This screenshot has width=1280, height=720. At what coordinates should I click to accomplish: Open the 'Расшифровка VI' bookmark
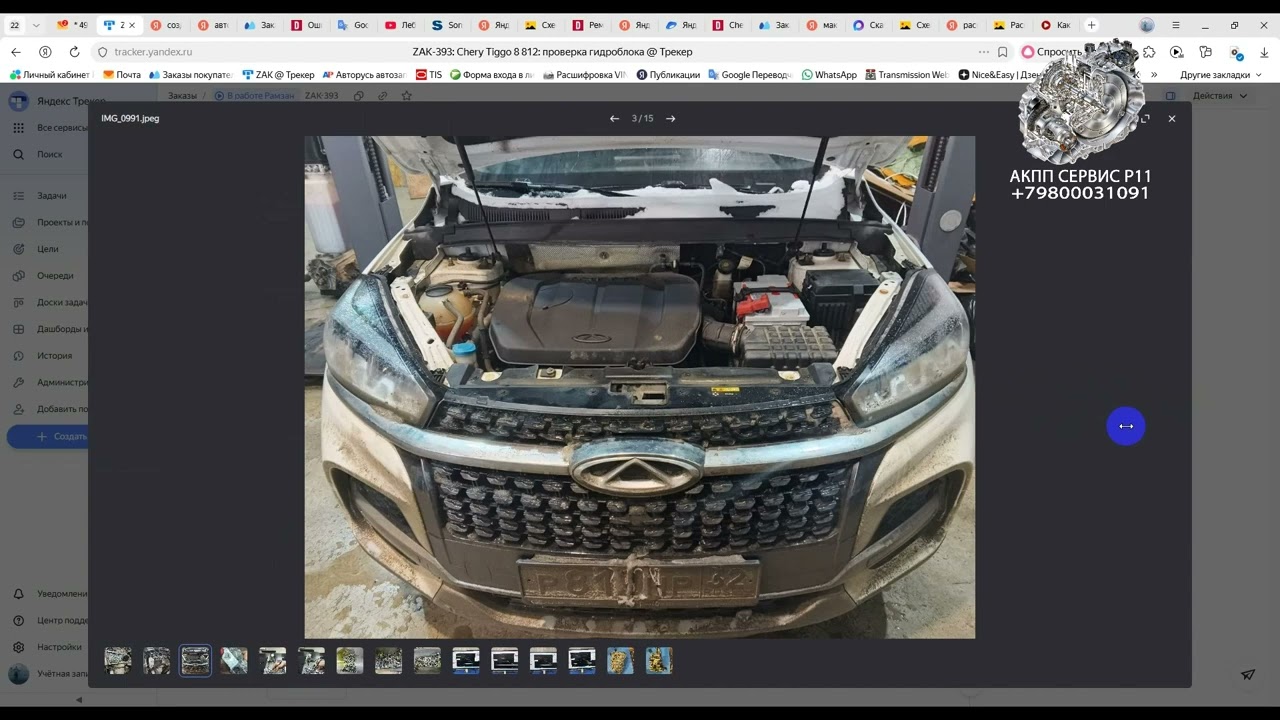point(584,75)
